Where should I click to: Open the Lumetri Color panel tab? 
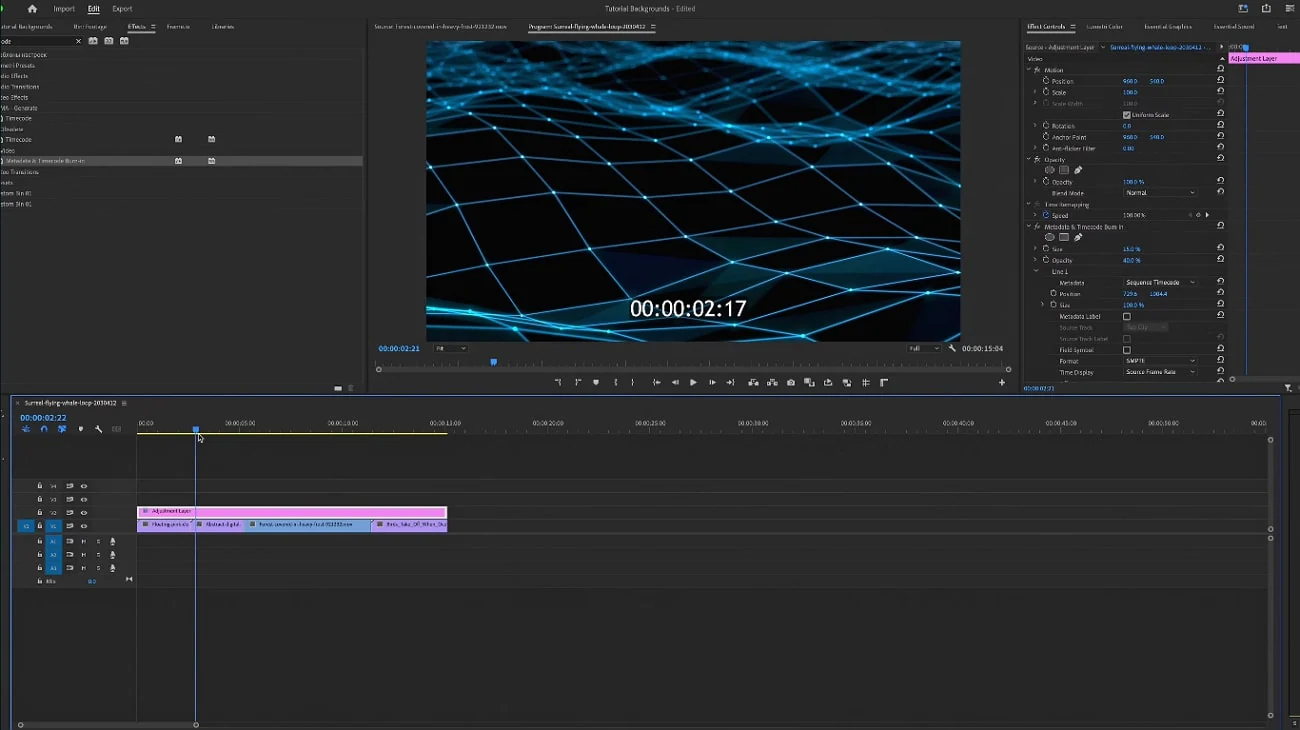1104,26
